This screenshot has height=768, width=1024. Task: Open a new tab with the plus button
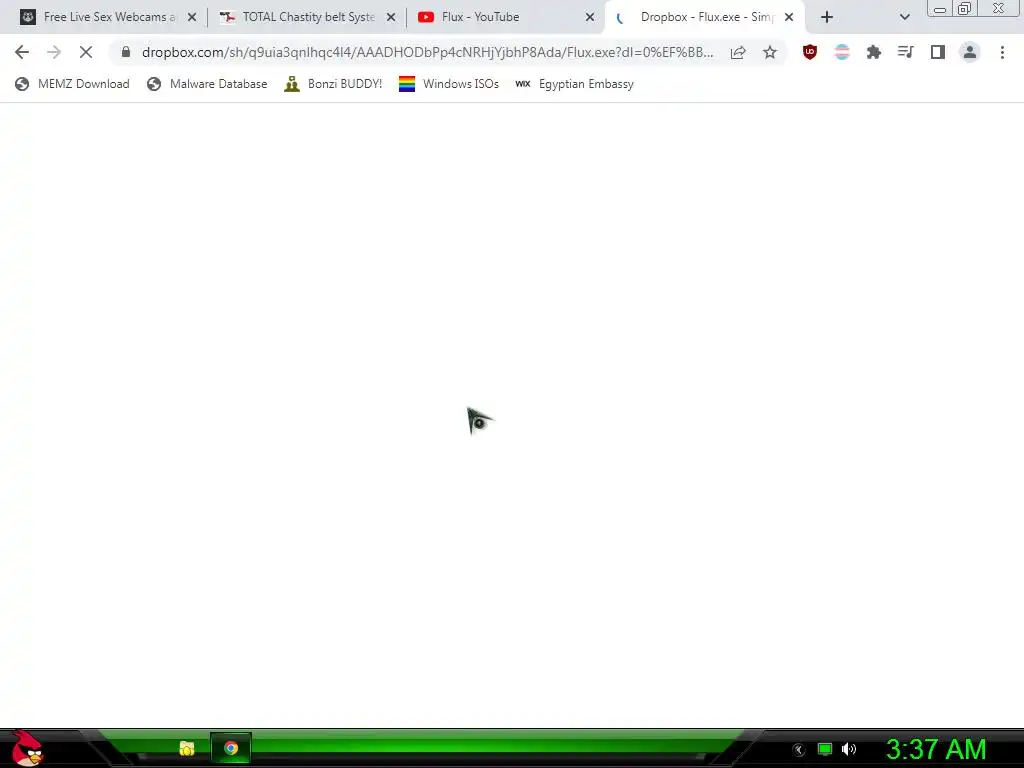point(827,18)
